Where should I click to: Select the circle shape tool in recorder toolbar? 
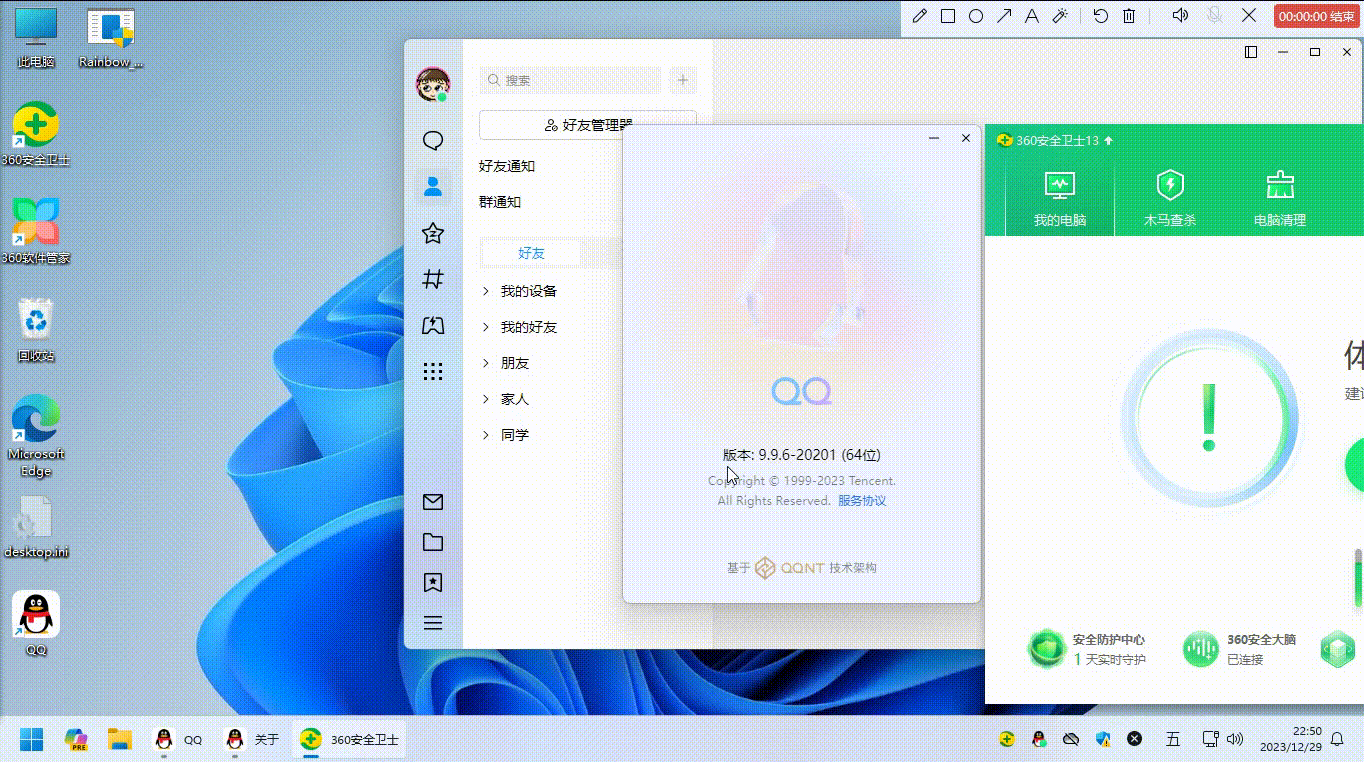976,15
